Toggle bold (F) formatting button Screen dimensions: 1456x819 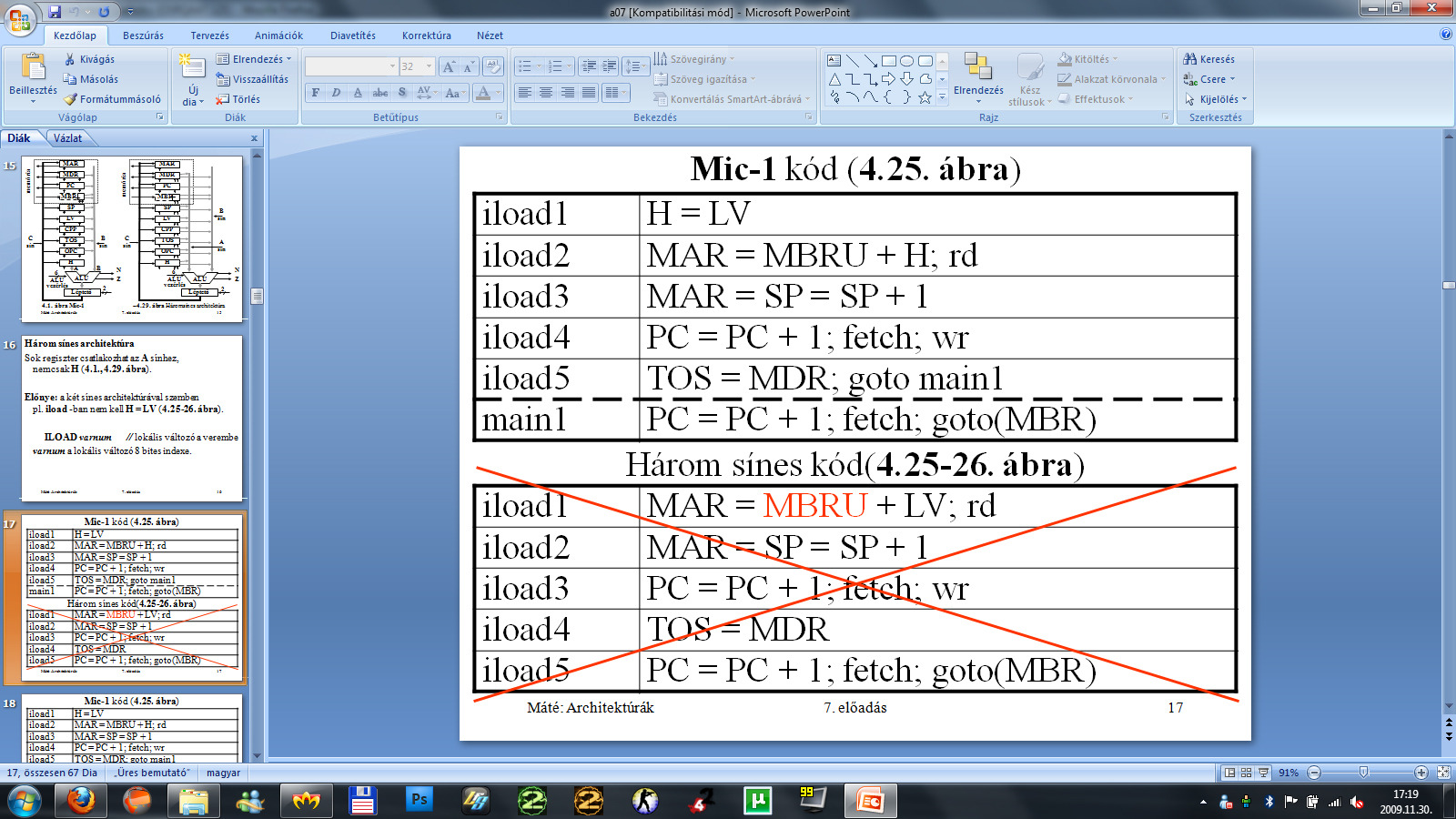(315, 93)
